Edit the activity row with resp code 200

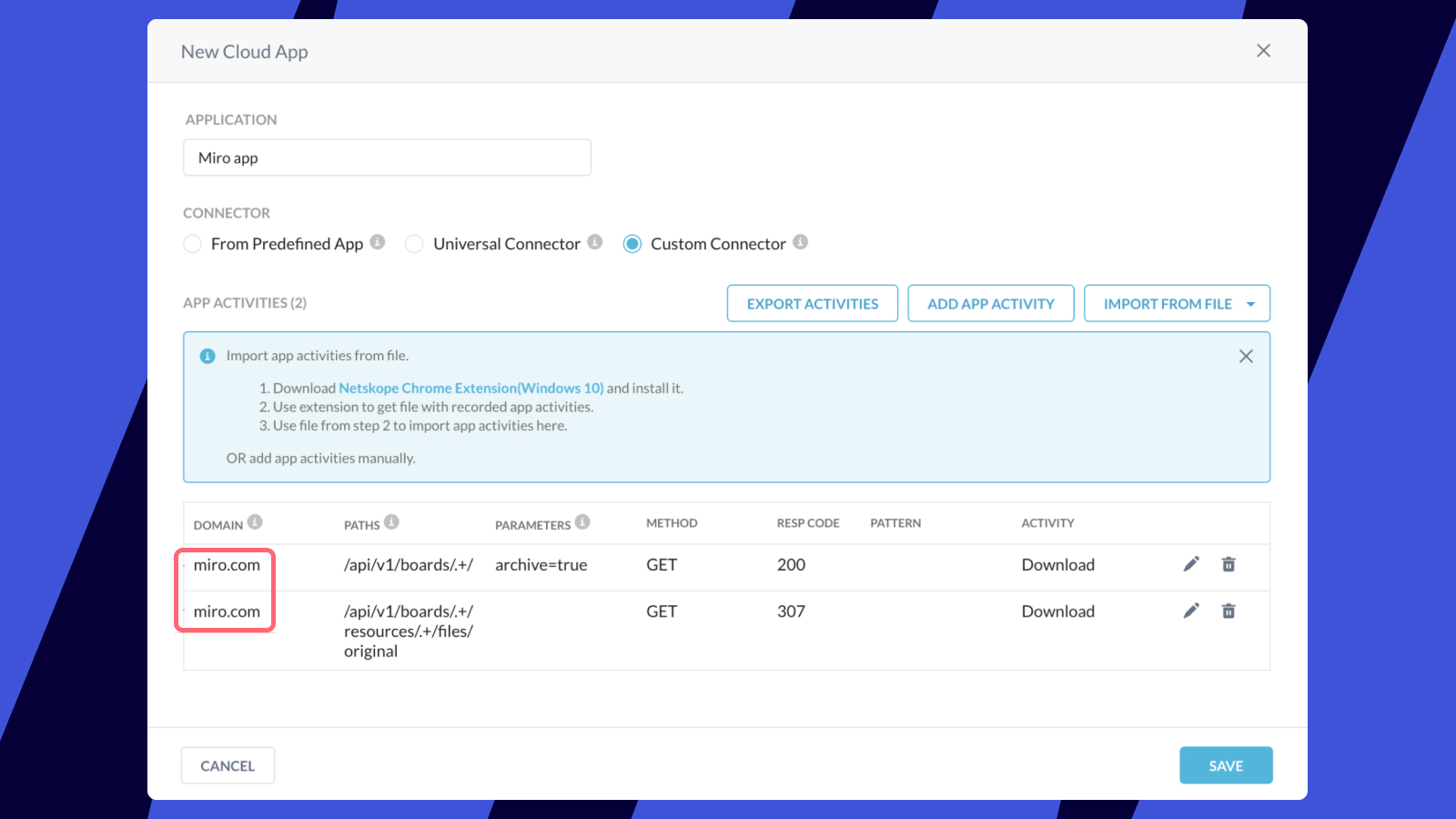pyautogui.click(x=1191, y=564)
